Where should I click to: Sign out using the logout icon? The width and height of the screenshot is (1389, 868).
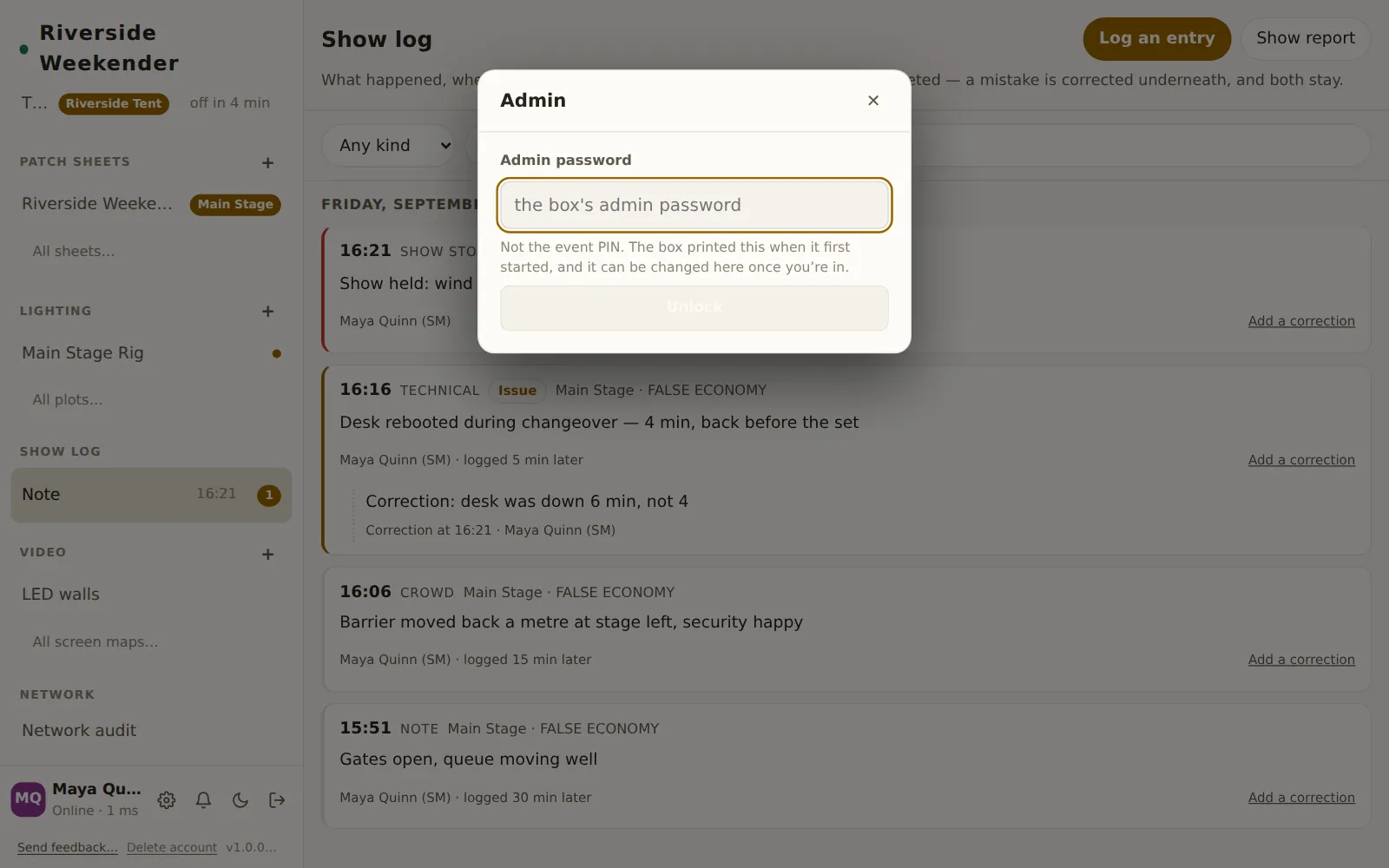pyautogui.click(x=277, y=800)
